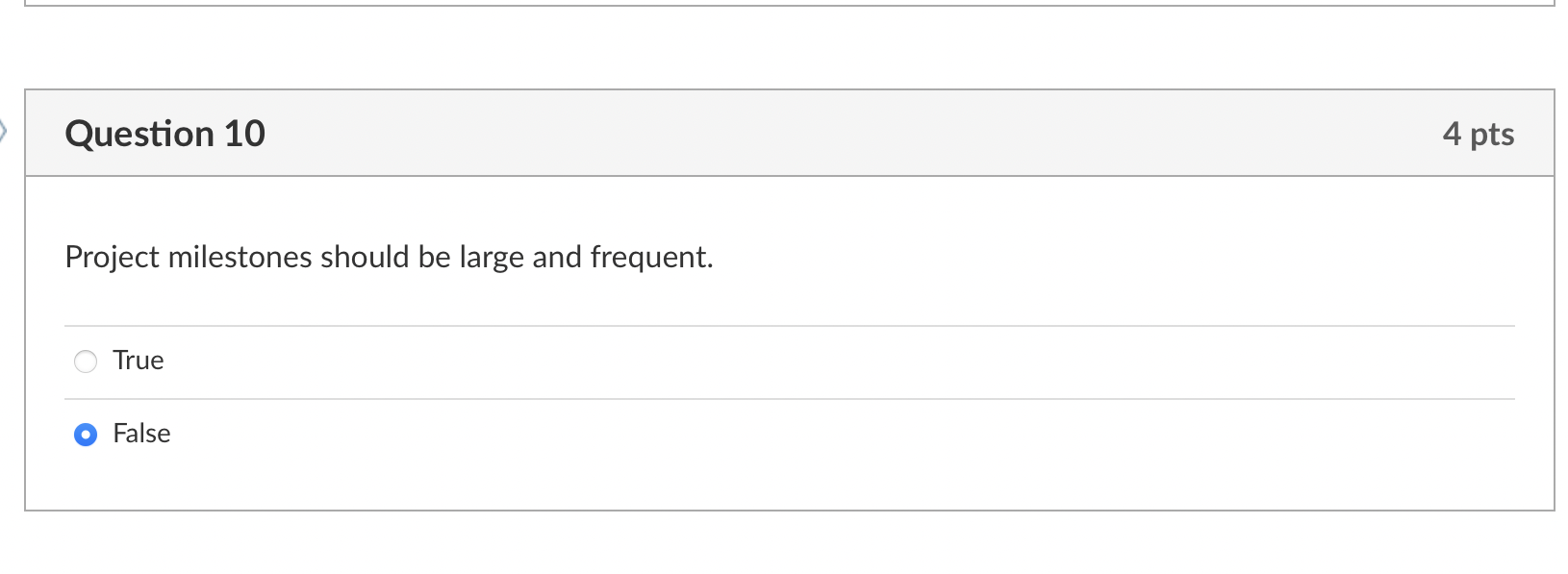Screen dimensions: 1568x574
Task: Click the filled False radio button
Action: pyautogui.click(x=87, y=434)
